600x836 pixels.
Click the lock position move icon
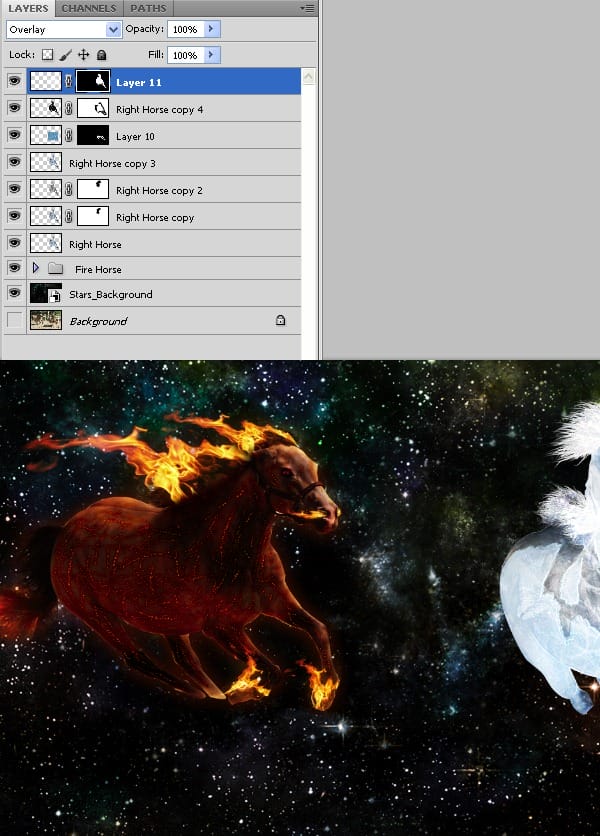(x=84, y=55)
